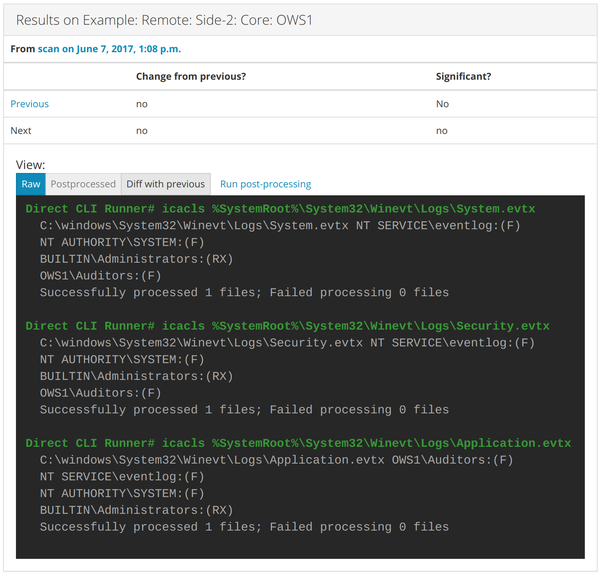Click the Change value in the Next row
Screen dimensions: 600x574
(142, 131)
